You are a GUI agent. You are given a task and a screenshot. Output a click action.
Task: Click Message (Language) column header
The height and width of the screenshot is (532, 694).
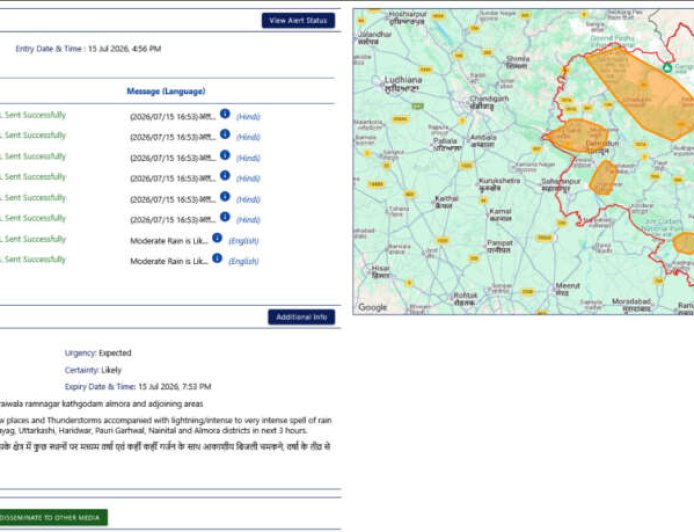tap(166, 91)
